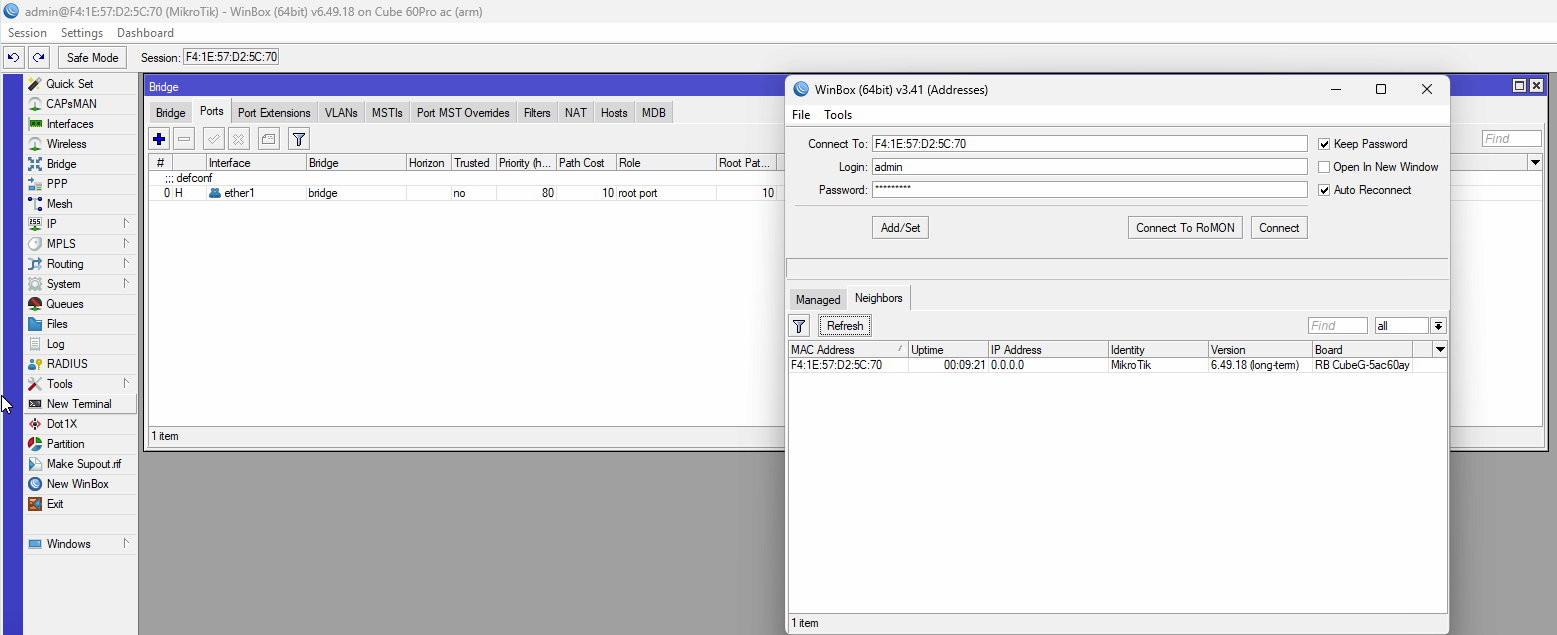
Task: Open the 'all' filter dropdown in Neighbors
Action: pyautogui.click(x=1438, y=326)
